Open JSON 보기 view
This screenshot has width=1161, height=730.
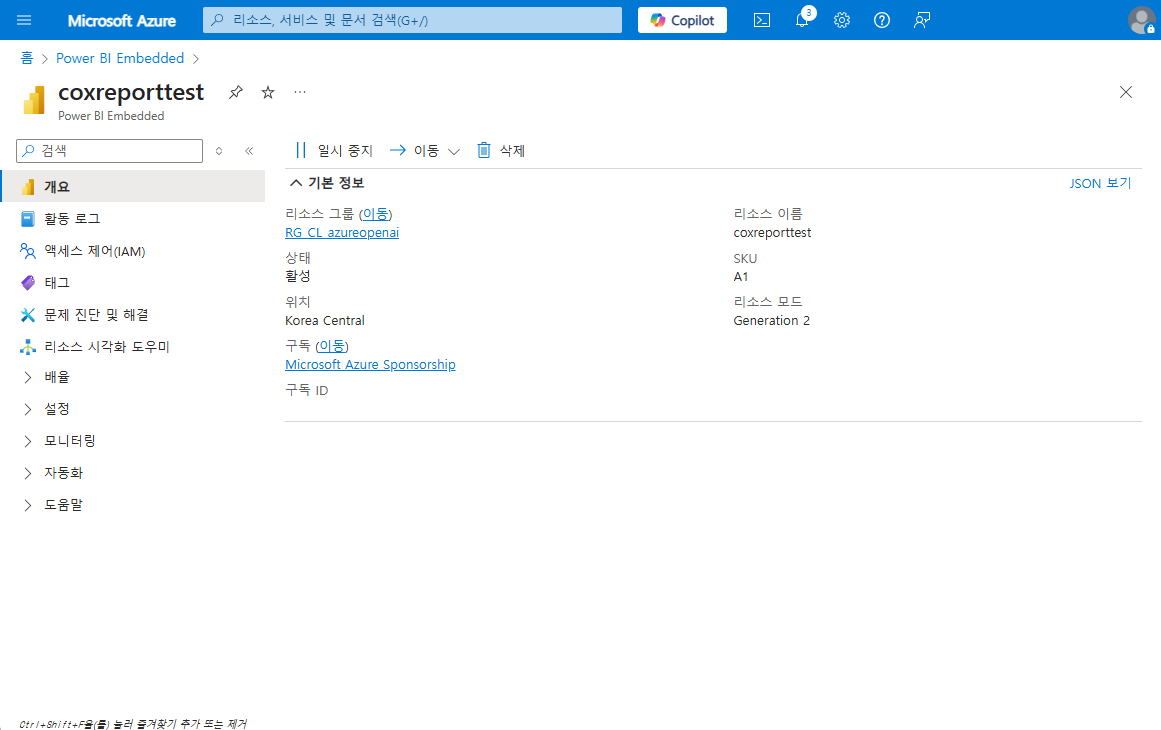coord(1100,183)
